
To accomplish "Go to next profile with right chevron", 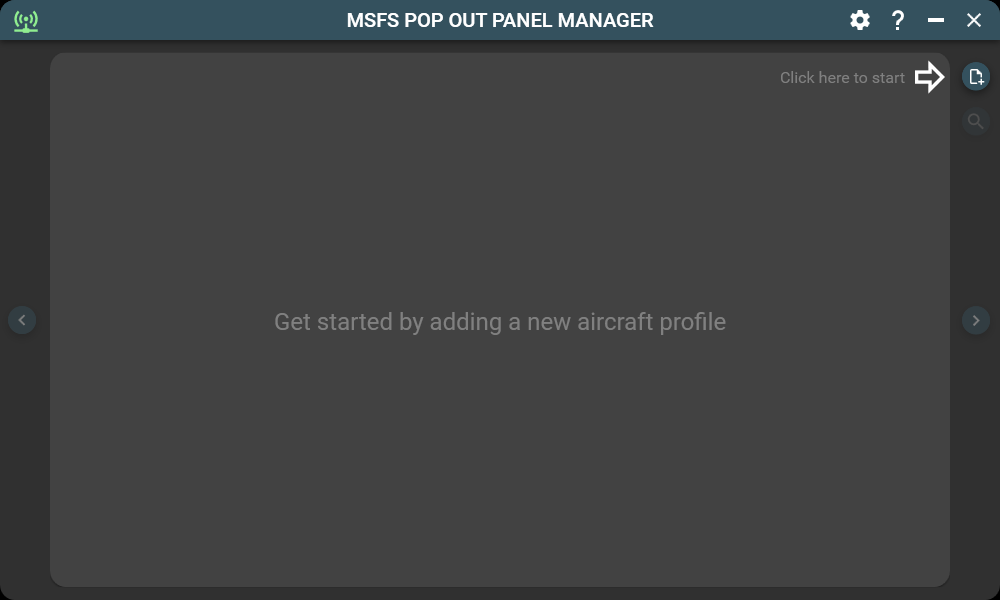I will coord(976,320).
